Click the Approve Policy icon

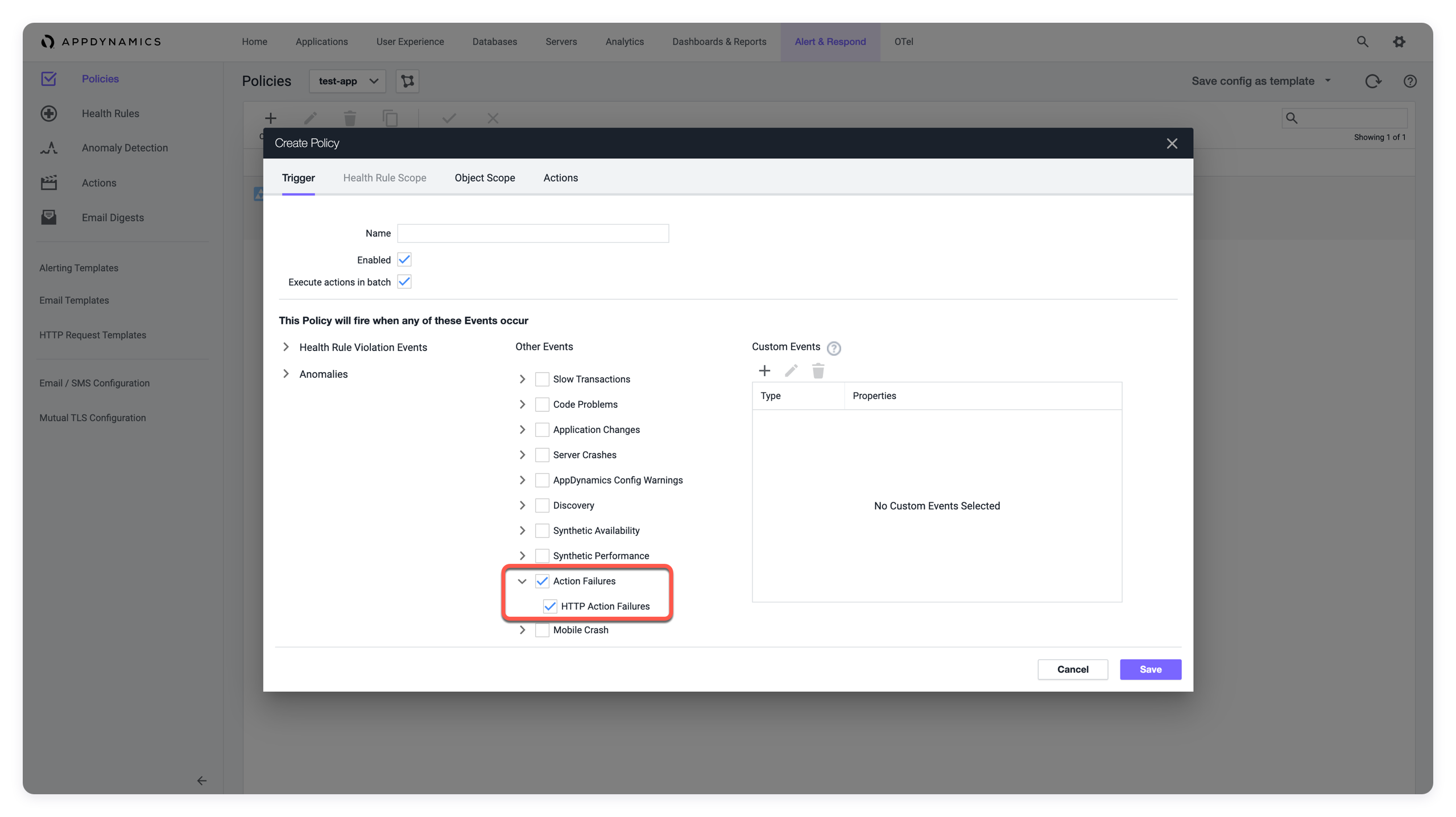tap(449, 118)
